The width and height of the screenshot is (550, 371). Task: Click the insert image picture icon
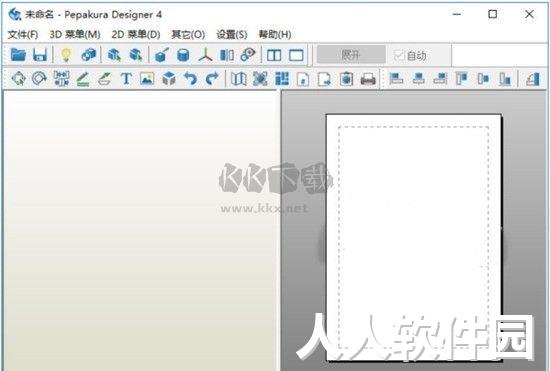point(147,79)
